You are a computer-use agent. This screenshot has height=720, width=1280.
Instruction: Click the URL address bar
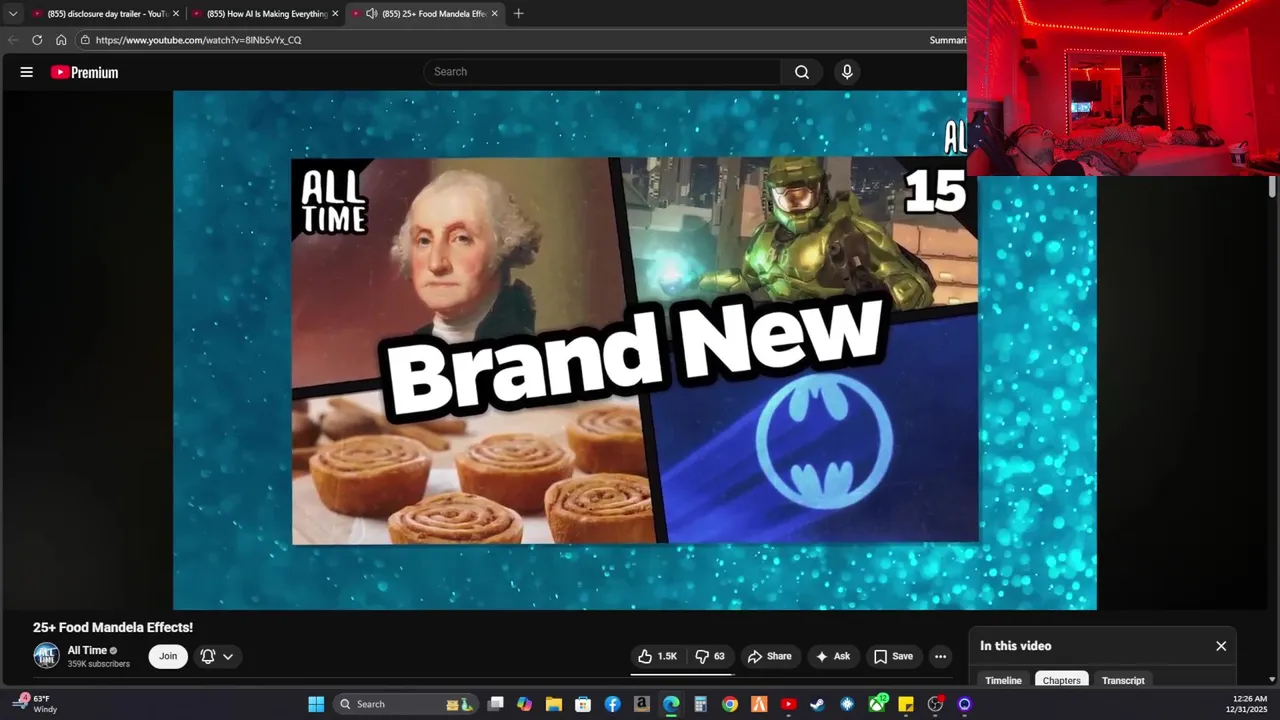[x=500, y=40]
